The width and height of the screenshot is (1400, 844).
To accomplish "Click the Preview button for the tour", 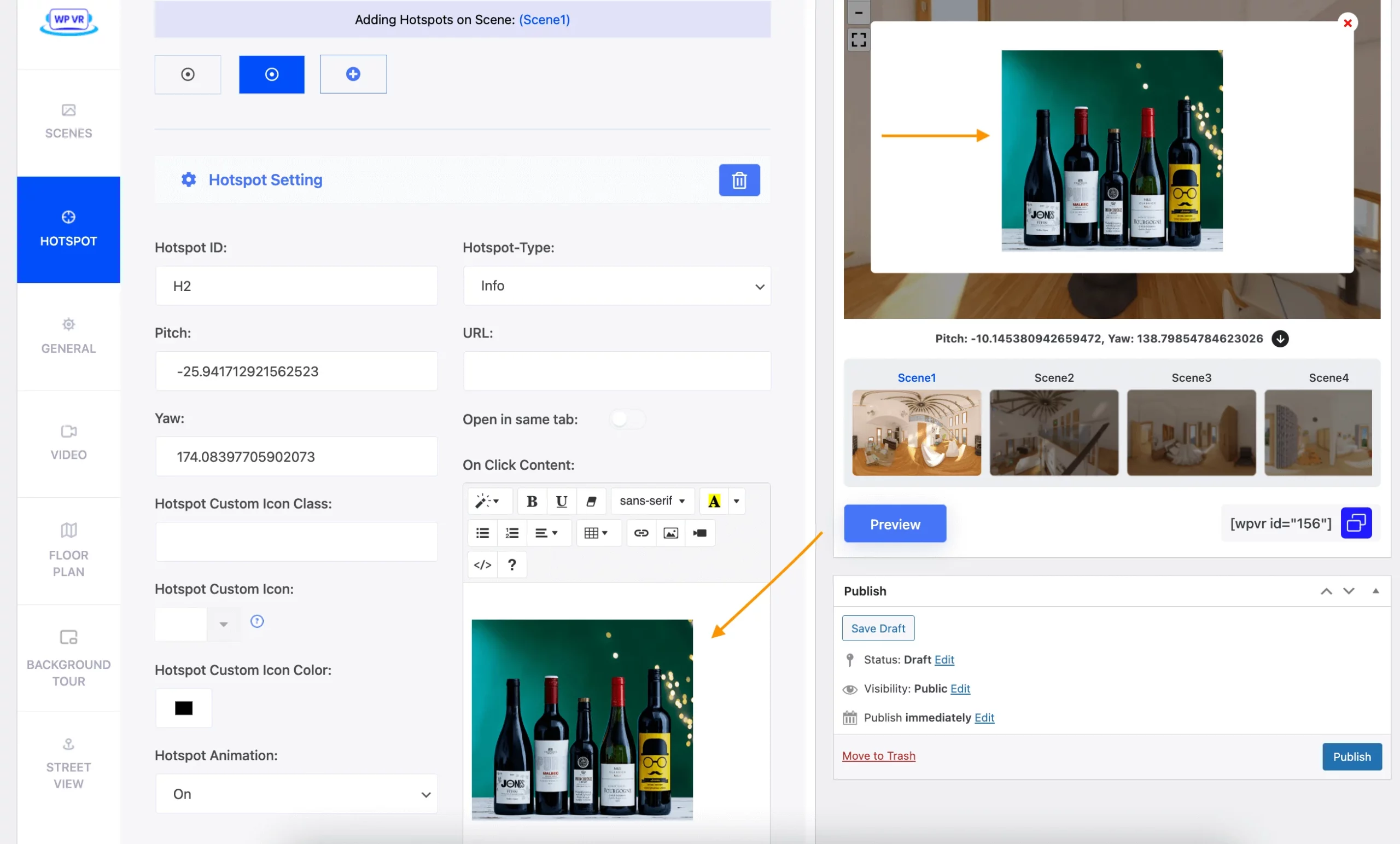I will tap(894, 523).
